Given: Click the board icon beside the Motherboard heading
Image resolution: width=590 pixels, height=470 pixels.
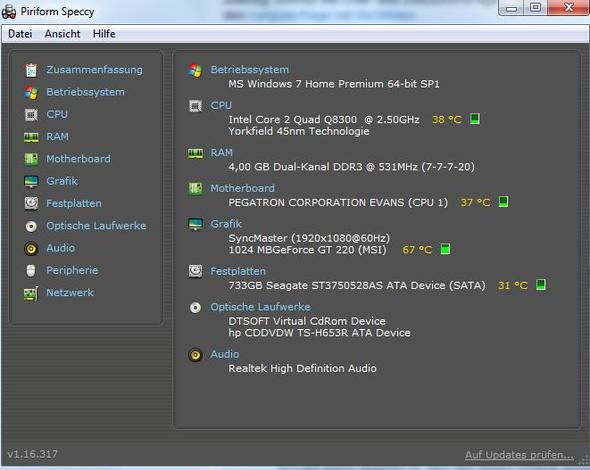Looking at the screenshot, I should point(195,189).
